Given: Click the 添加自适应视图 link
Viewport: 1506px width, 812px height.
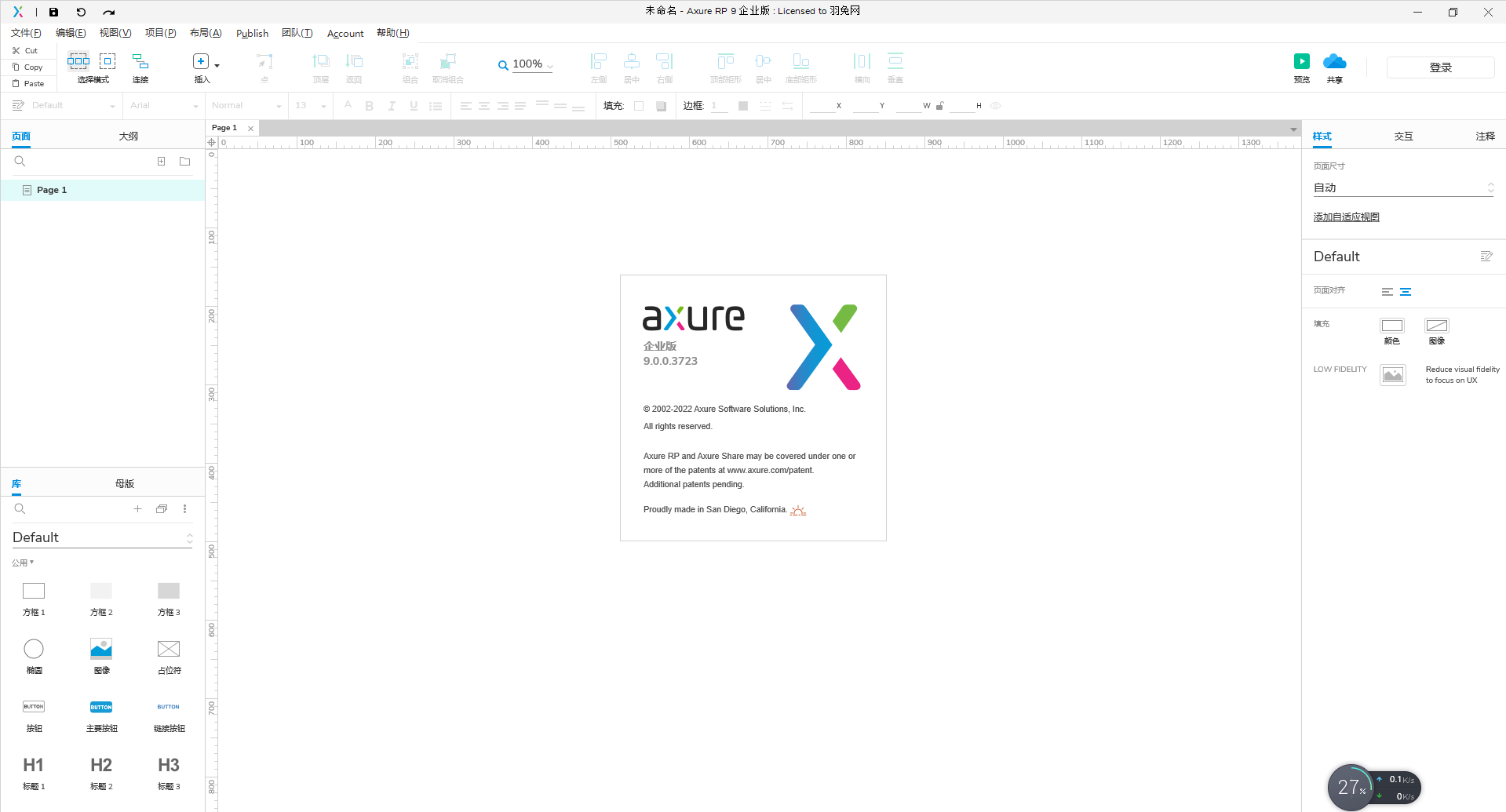Looking at the screenshot, I should (1346, 217).
